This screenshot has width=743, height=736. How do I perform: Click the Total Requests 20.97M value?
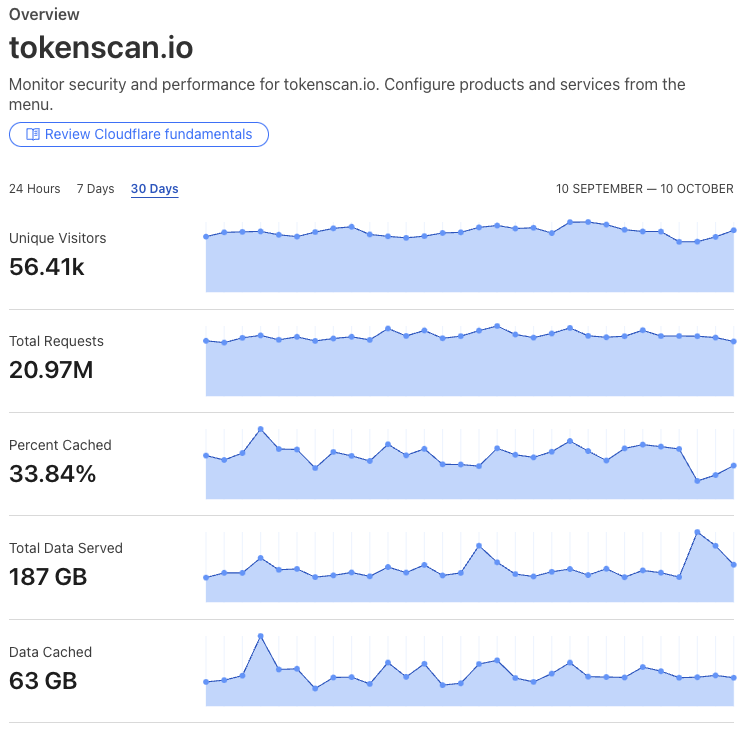click(51, 370)
